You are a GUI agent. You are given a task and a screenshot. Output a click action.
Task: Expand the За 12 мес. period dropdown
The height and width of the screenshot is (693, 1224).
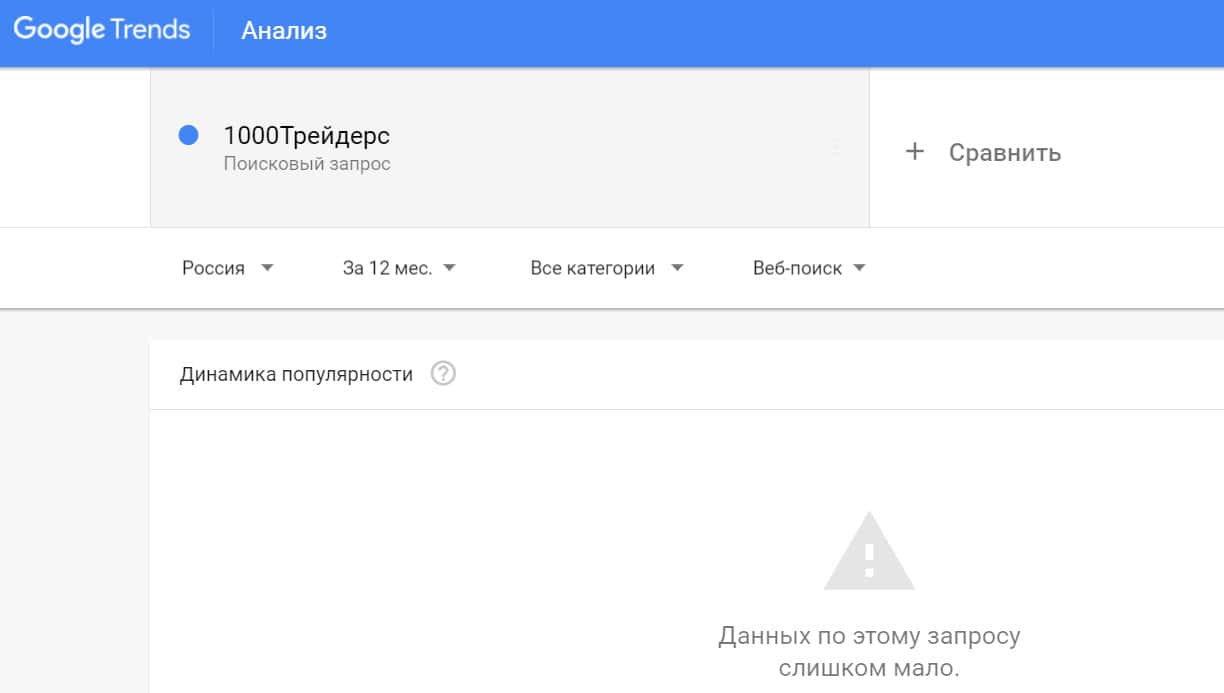[x=387, y=268]
